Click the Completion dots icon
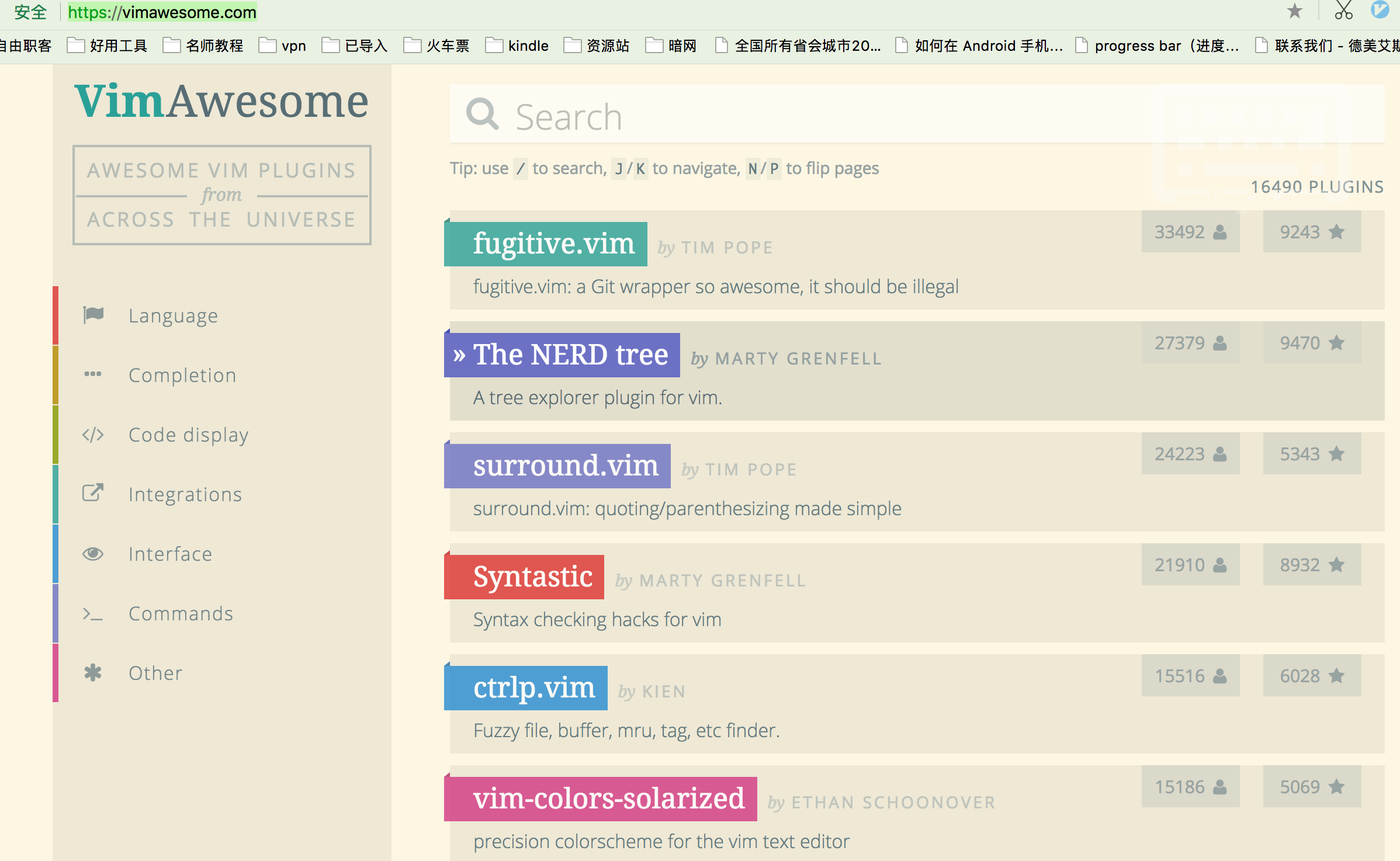 click(93, 374)
